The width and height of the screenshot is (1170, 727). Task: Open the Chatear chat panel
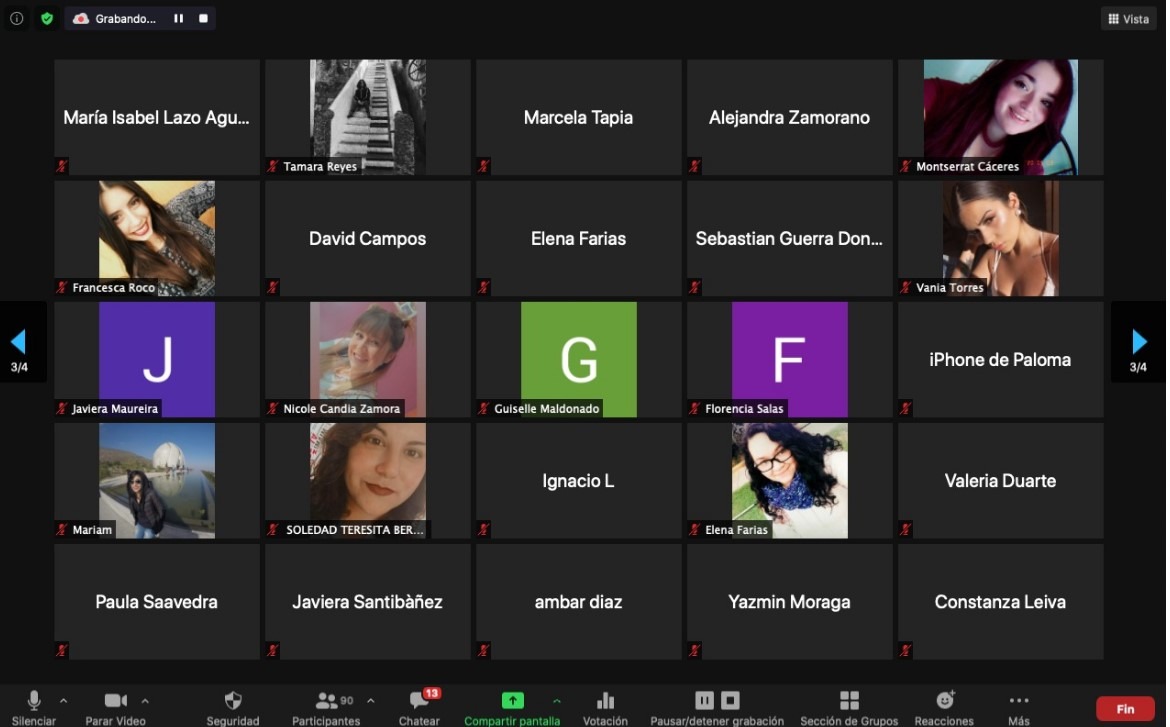coord(419,701)
